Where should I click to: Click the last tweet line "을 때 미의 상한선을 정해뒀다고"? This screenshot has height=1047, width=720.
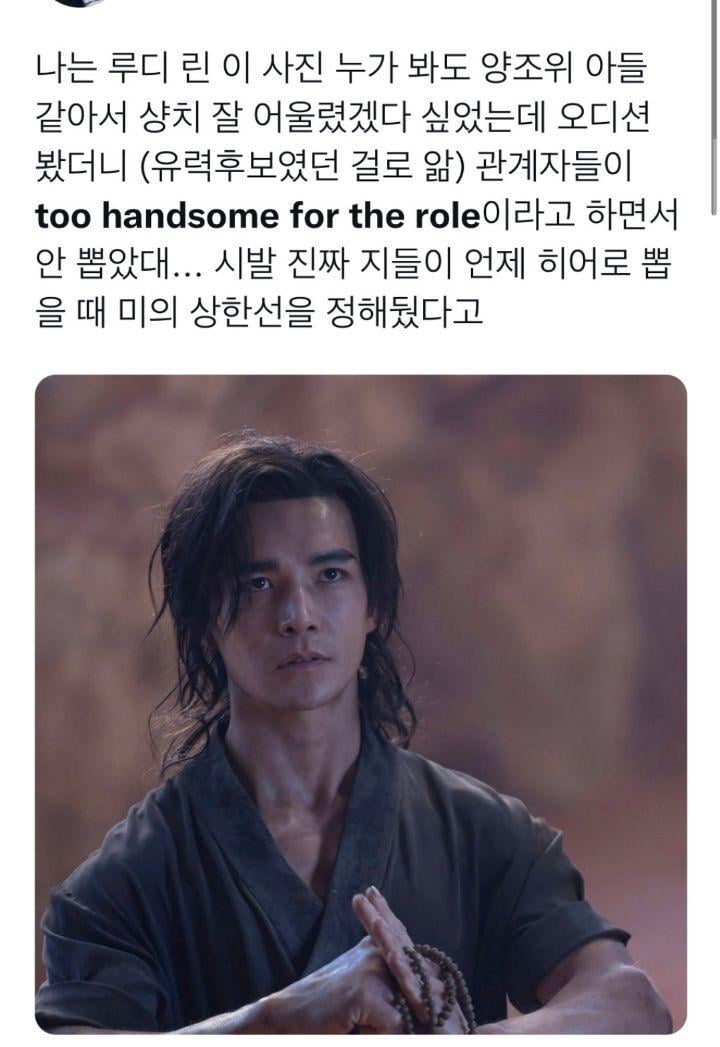click(259, 312)
